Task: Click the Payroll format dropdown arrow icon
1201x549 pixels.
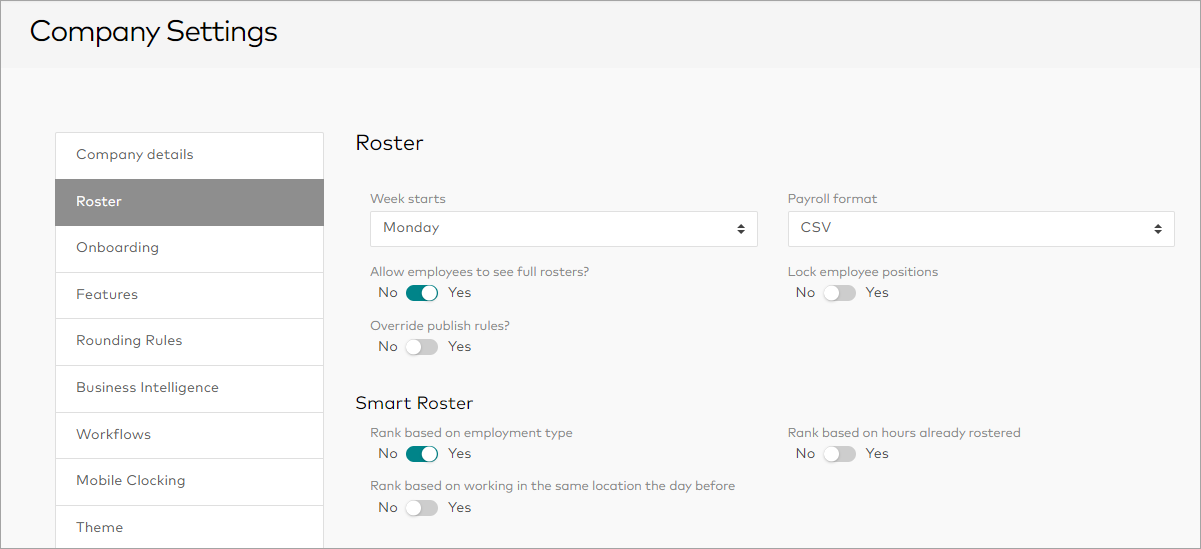Action: 1158,229
